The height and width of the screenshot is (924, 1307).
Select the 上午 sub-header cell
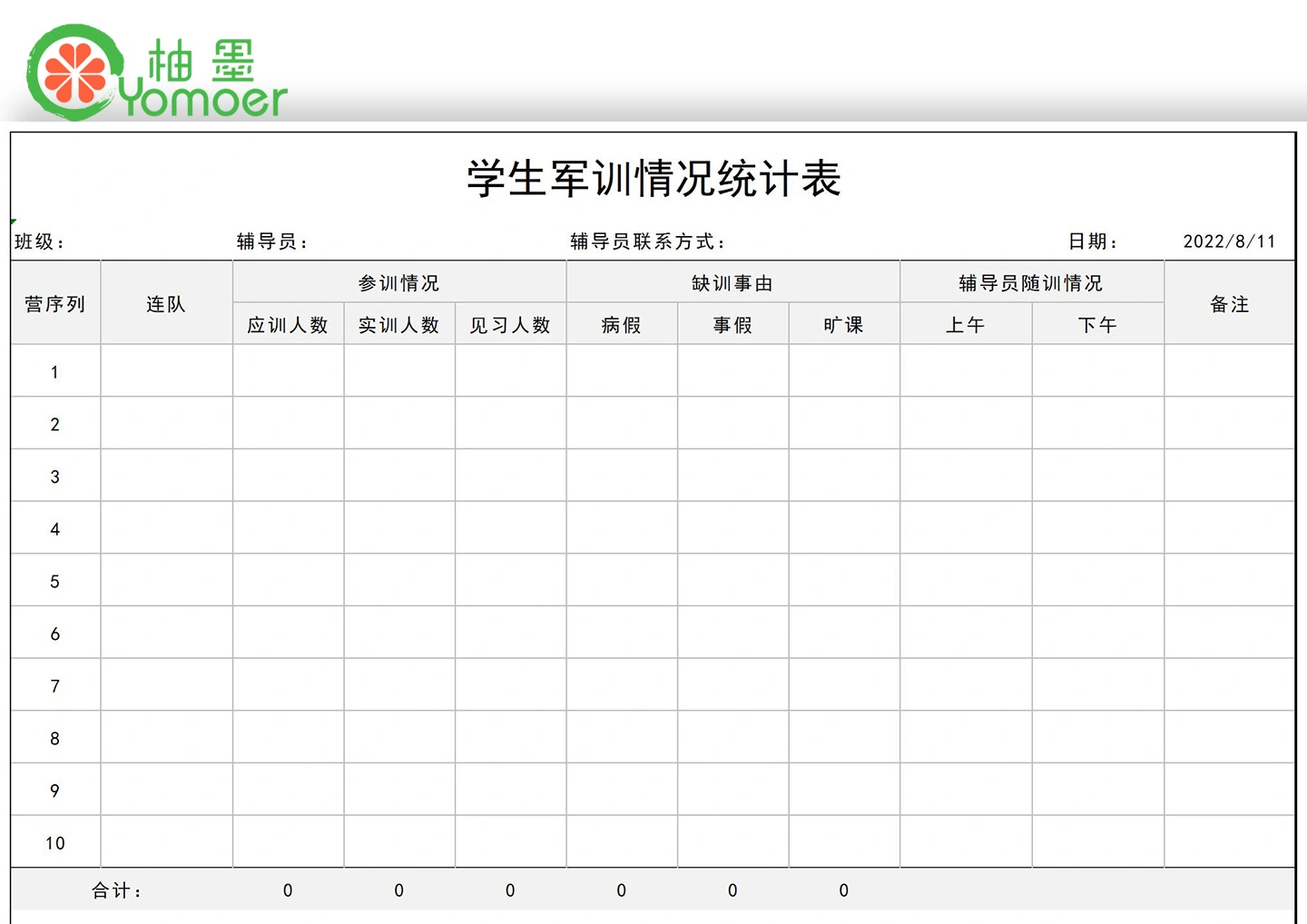click(966, 325)
